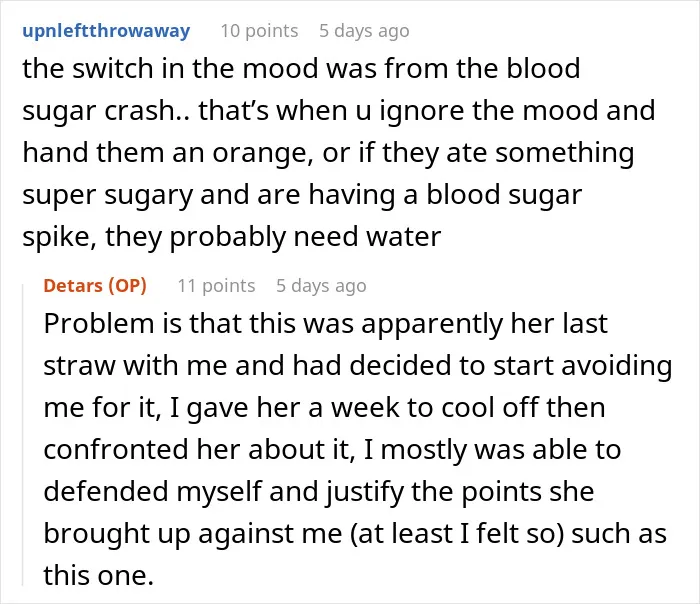The image size is (700, 604).
Task: Click the final words "this one."
Action: click(x=99, y=575)
